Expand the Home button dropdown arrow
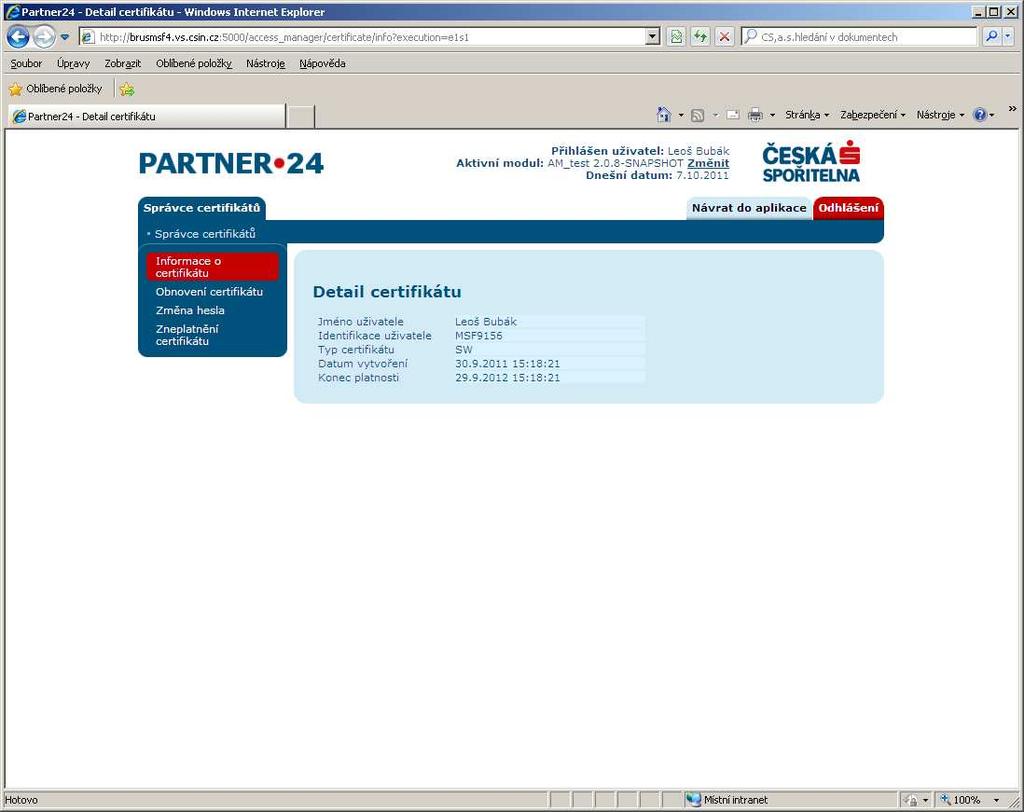This screenshot has height=812, width=1024. [680, 115]
